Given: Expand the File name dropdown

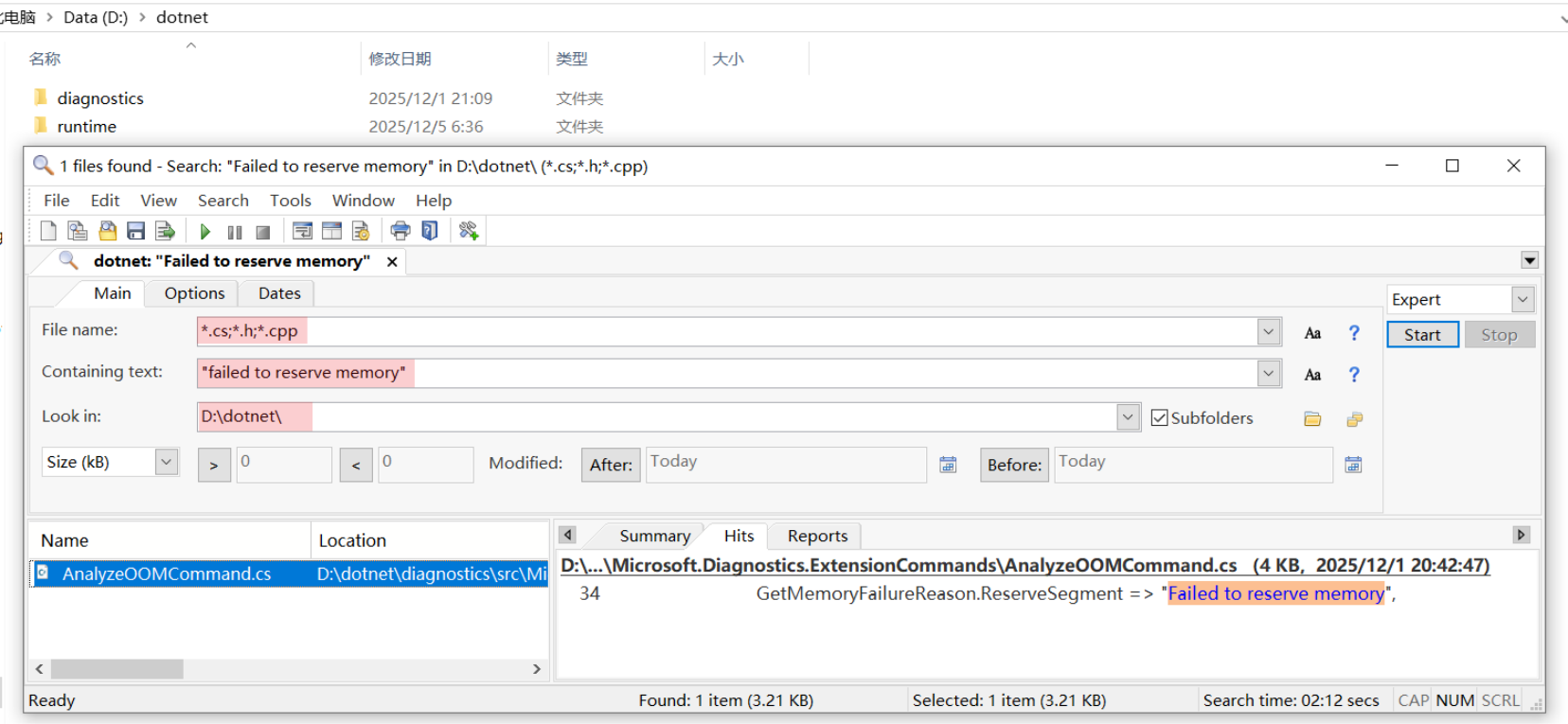Looking at the screenshot, I should point(1269,331).
